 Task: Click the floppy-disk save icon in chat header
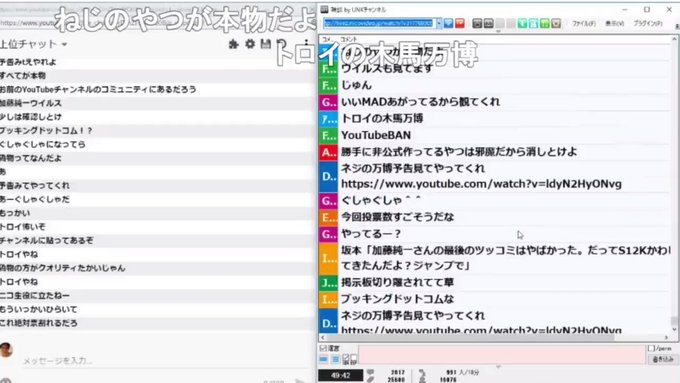(x=266, y=43)
